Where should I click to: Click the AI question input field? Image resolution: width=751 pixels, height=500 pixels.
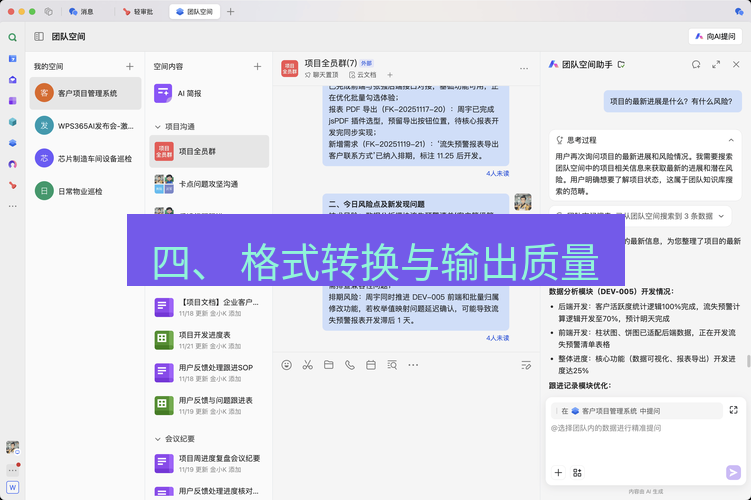(644, 441)
